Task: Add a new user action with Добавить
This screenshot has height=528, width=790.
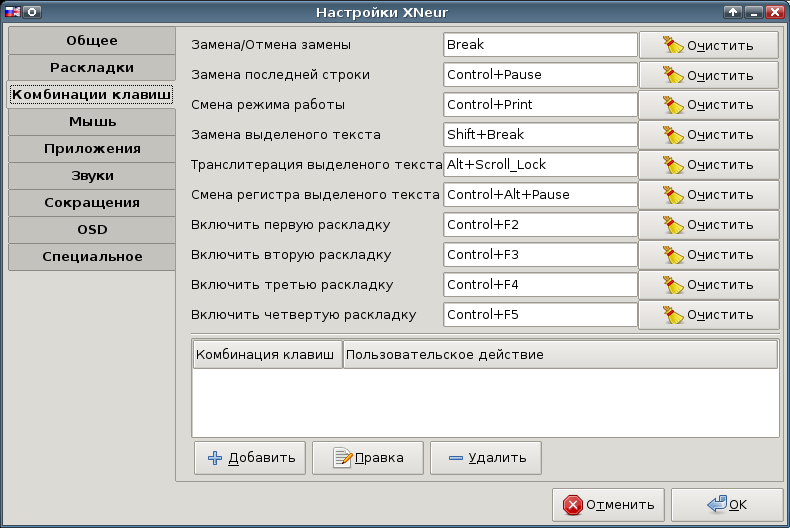Action: 250,458
